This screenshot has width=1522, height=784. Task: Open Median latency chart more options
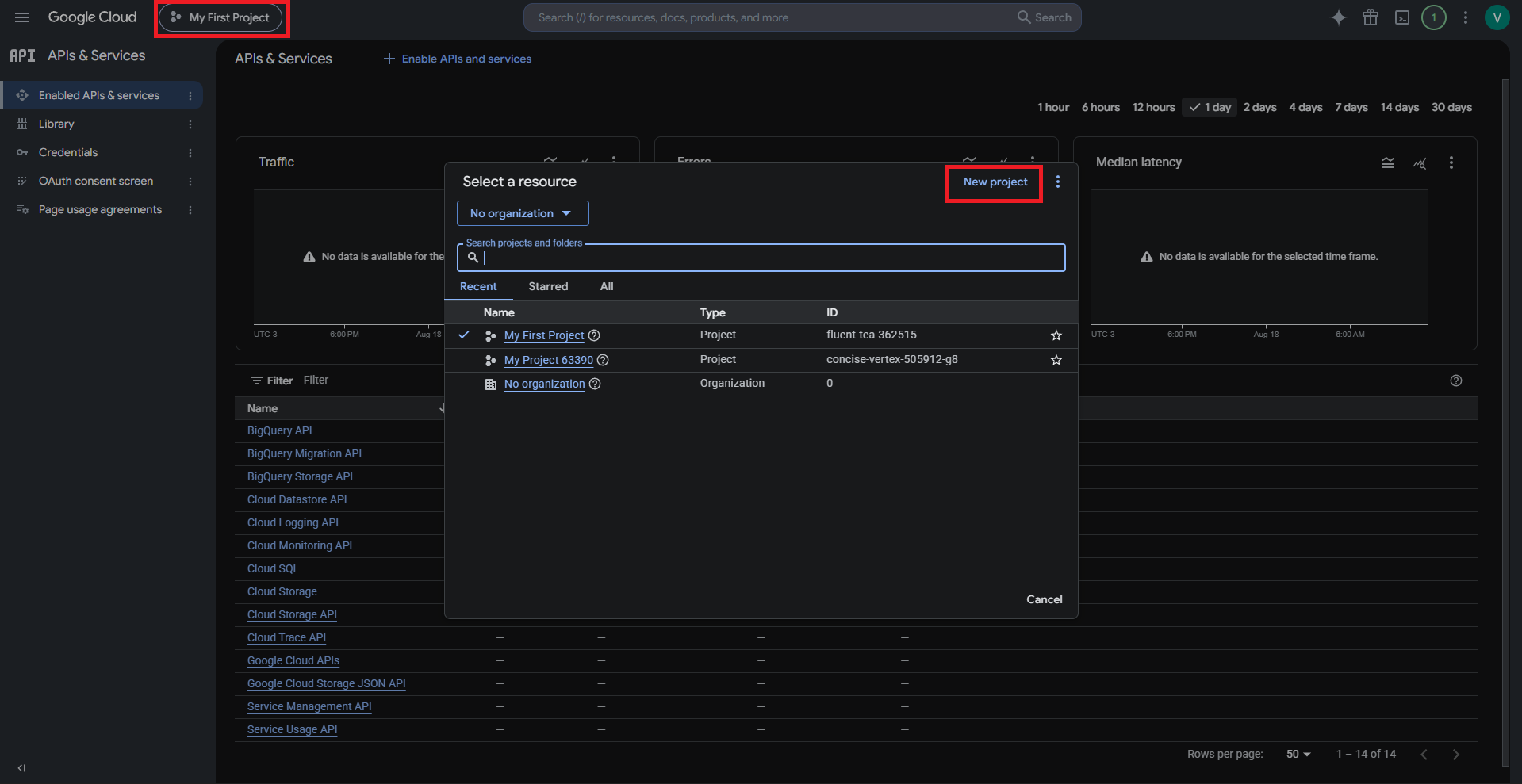pos(1451,163)
